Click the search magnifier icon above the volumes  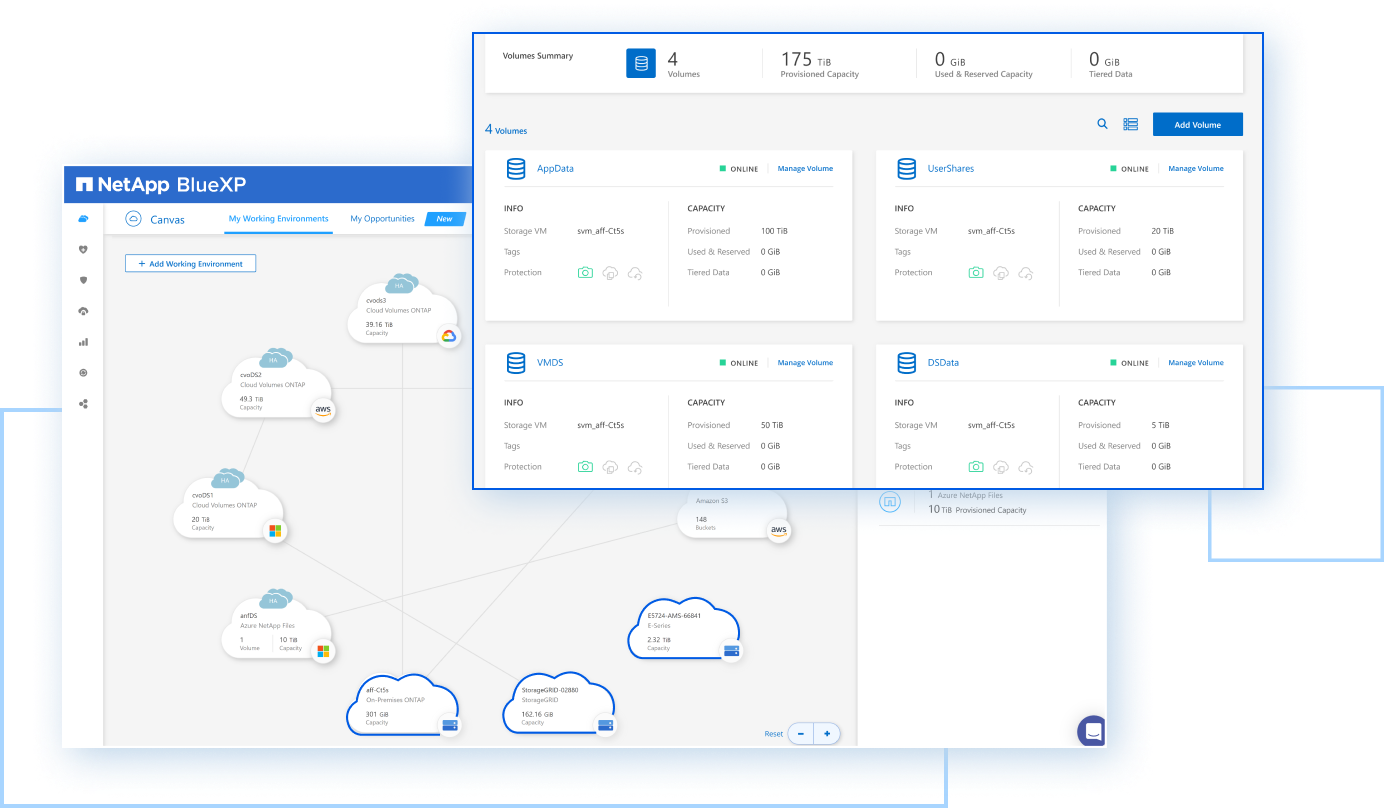1102,124
